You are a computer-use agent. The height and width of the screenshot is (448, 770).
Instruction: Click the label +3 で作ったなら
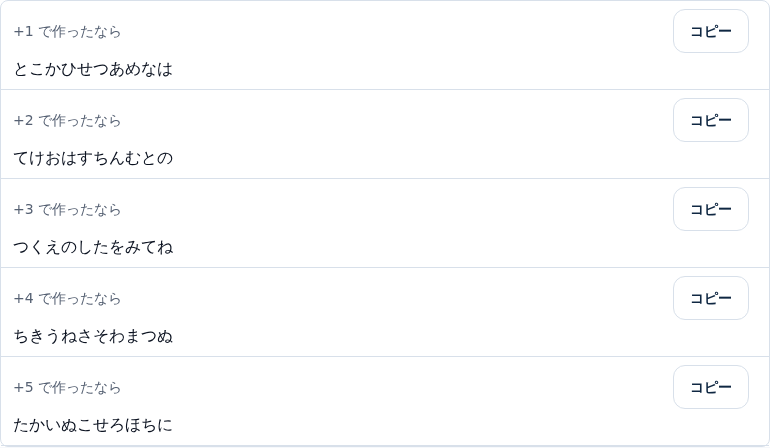pyautogui.click(x=67, y=209)
